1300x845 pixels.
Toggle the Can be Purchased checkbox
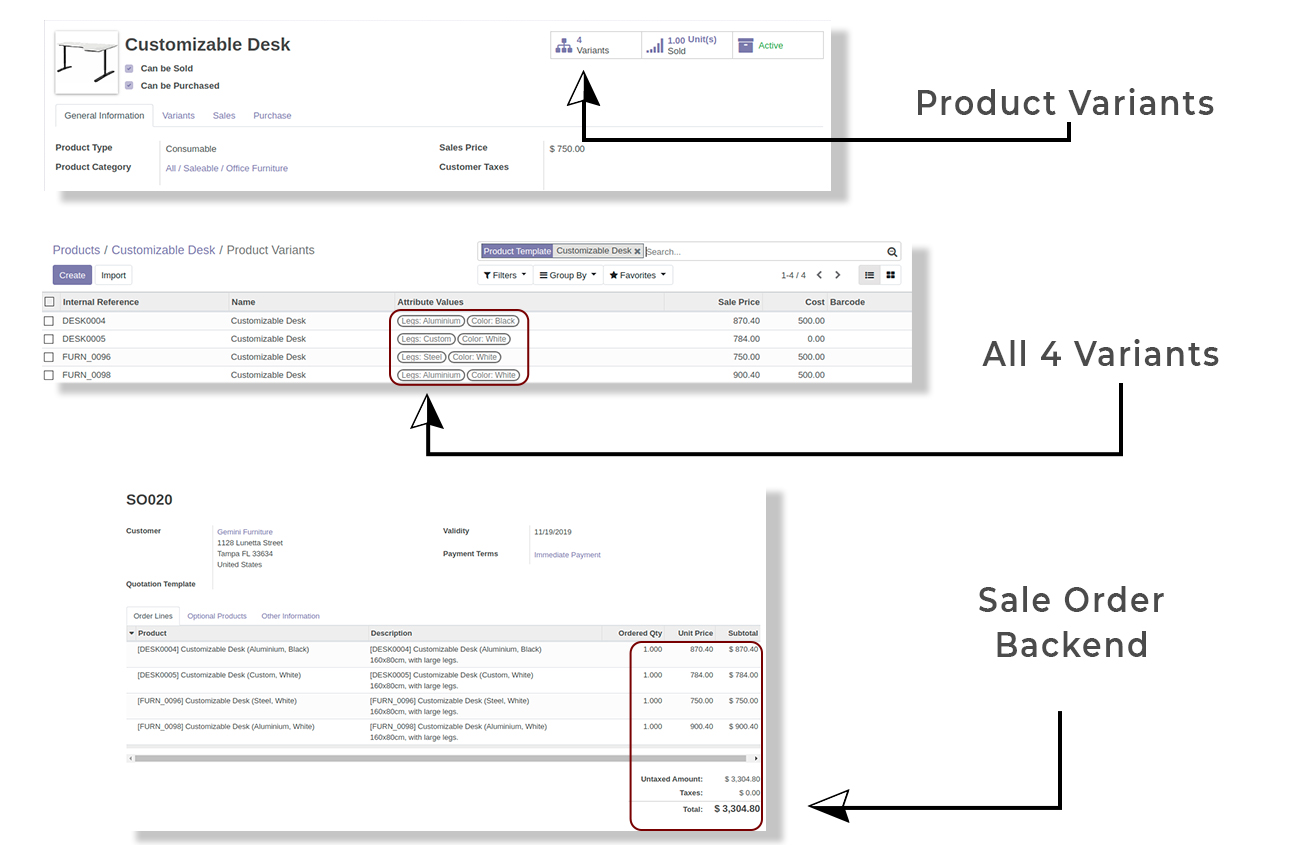click(x=129, y=86)
